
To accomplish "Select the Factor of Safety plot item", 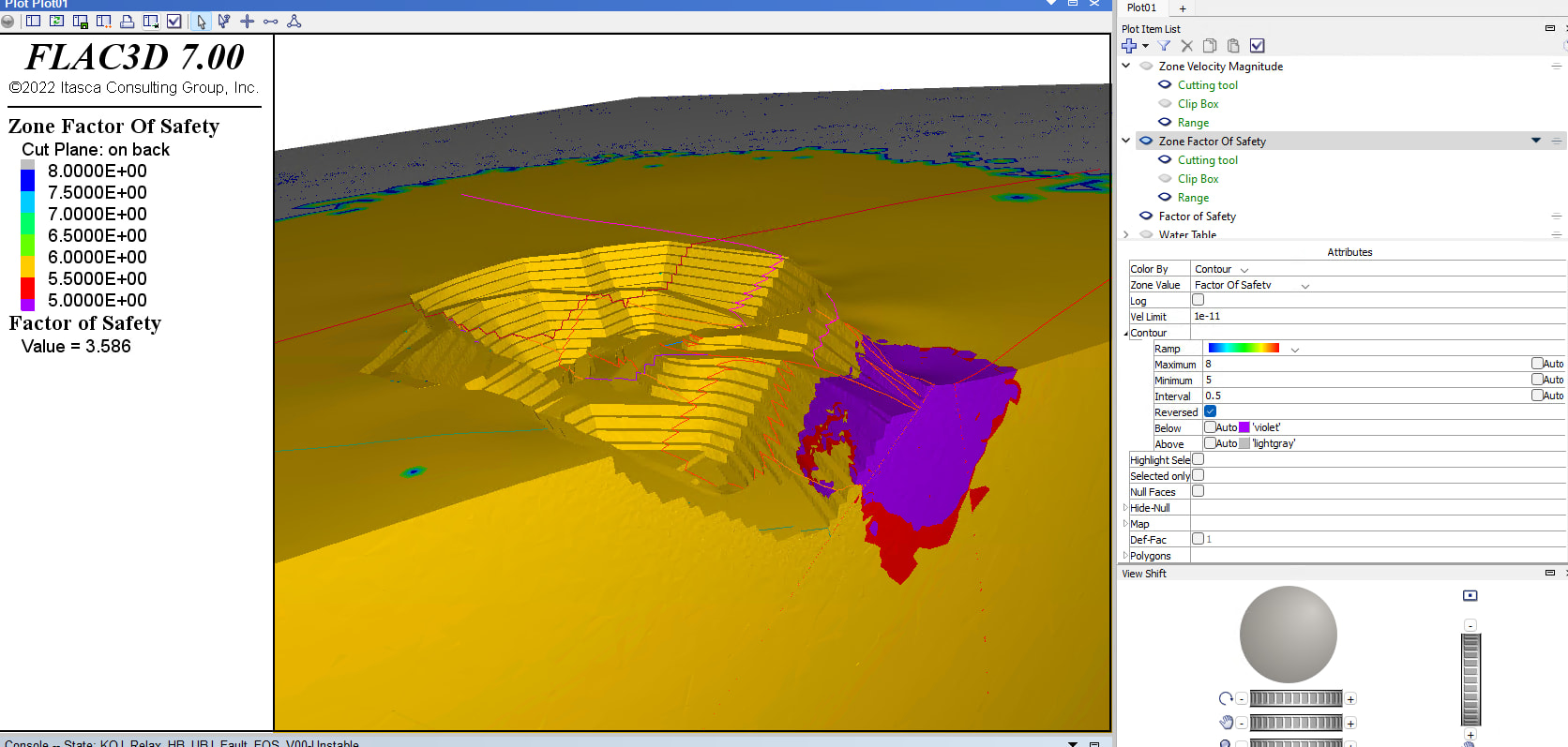I will pos(1197,217).
